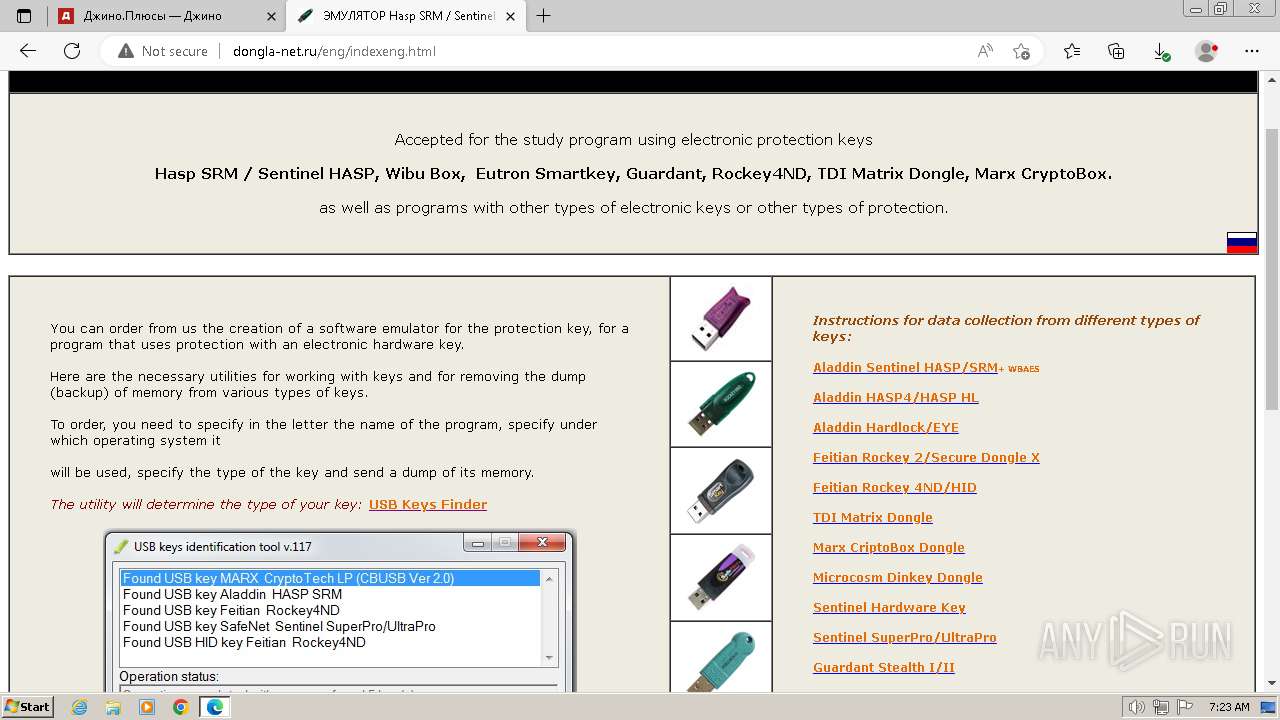1280x720 pixels.
Task: Switch to the Russian language flag
Action: pos(1242,242)
